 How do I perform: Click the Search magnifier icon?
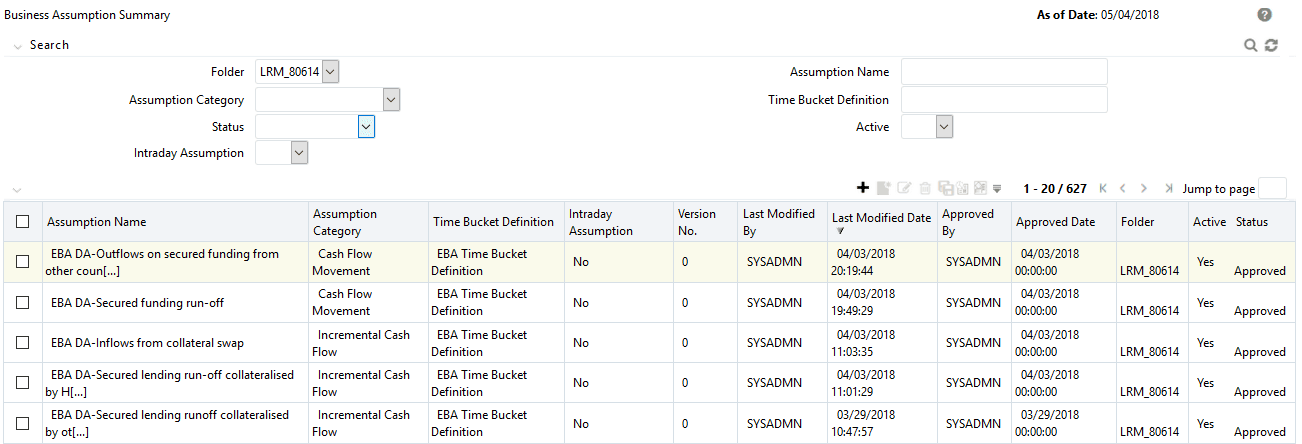point(1250,45)
